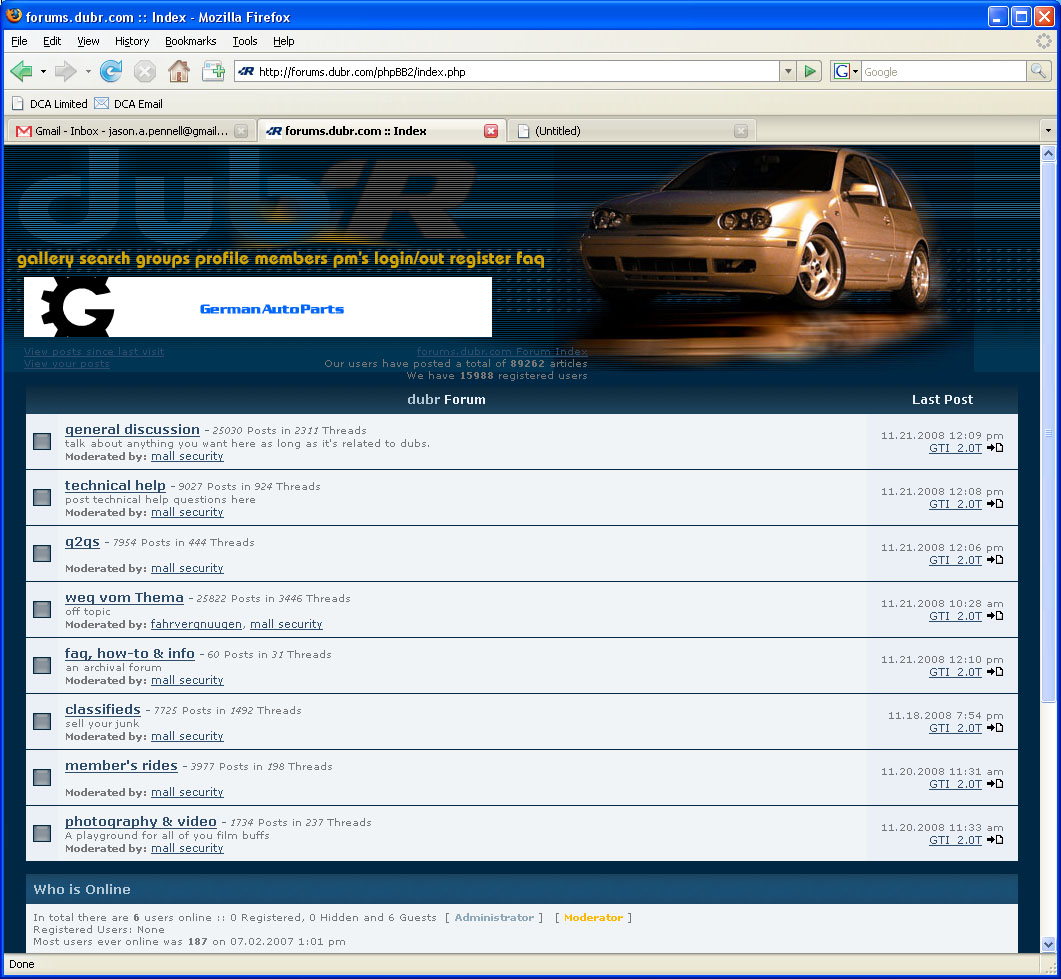Click the register link in banner navigation
Image resolution: width=1061 pixels, height=979 pixels.
[480, 258]
